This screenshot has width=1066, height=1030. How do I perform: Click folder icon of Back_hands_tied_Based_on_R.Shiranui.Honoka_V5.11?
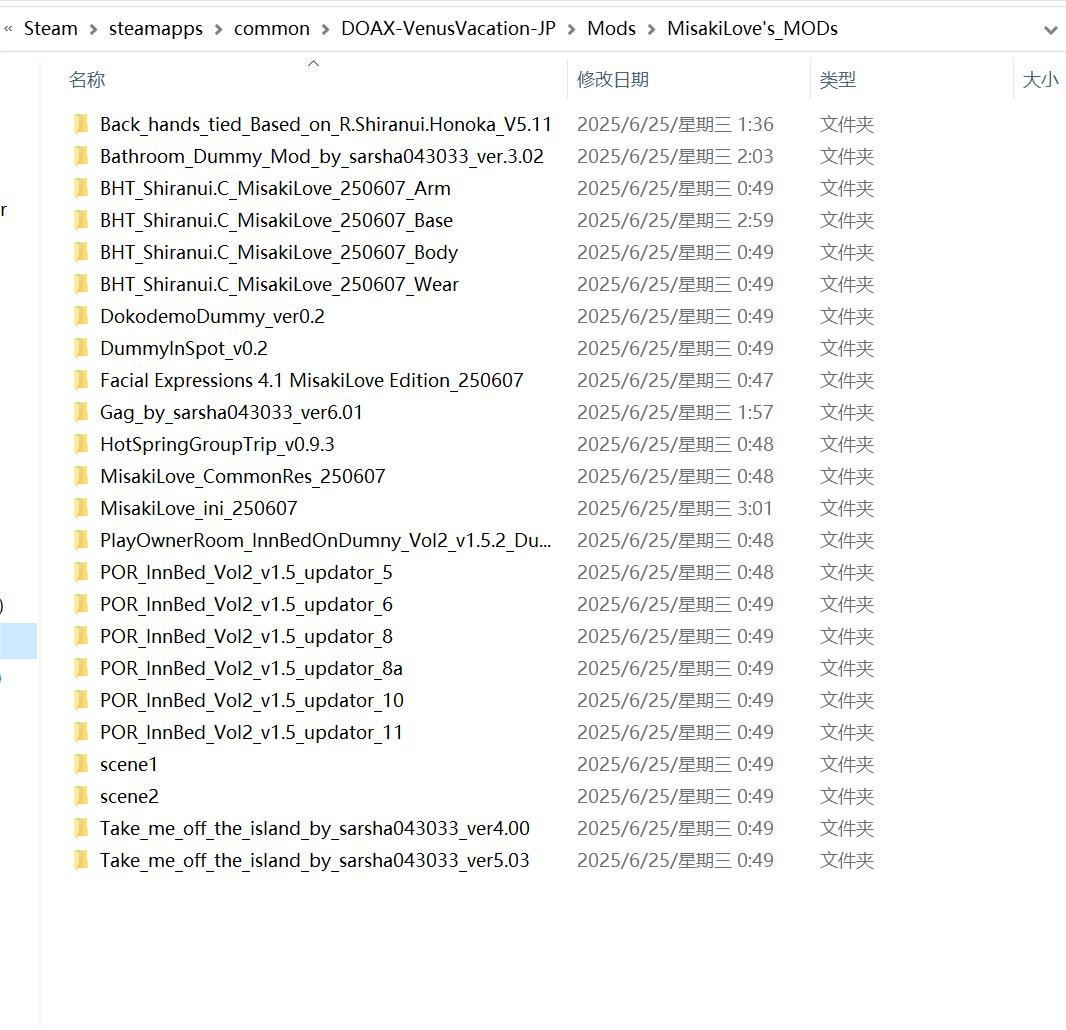tap(81, 124)
